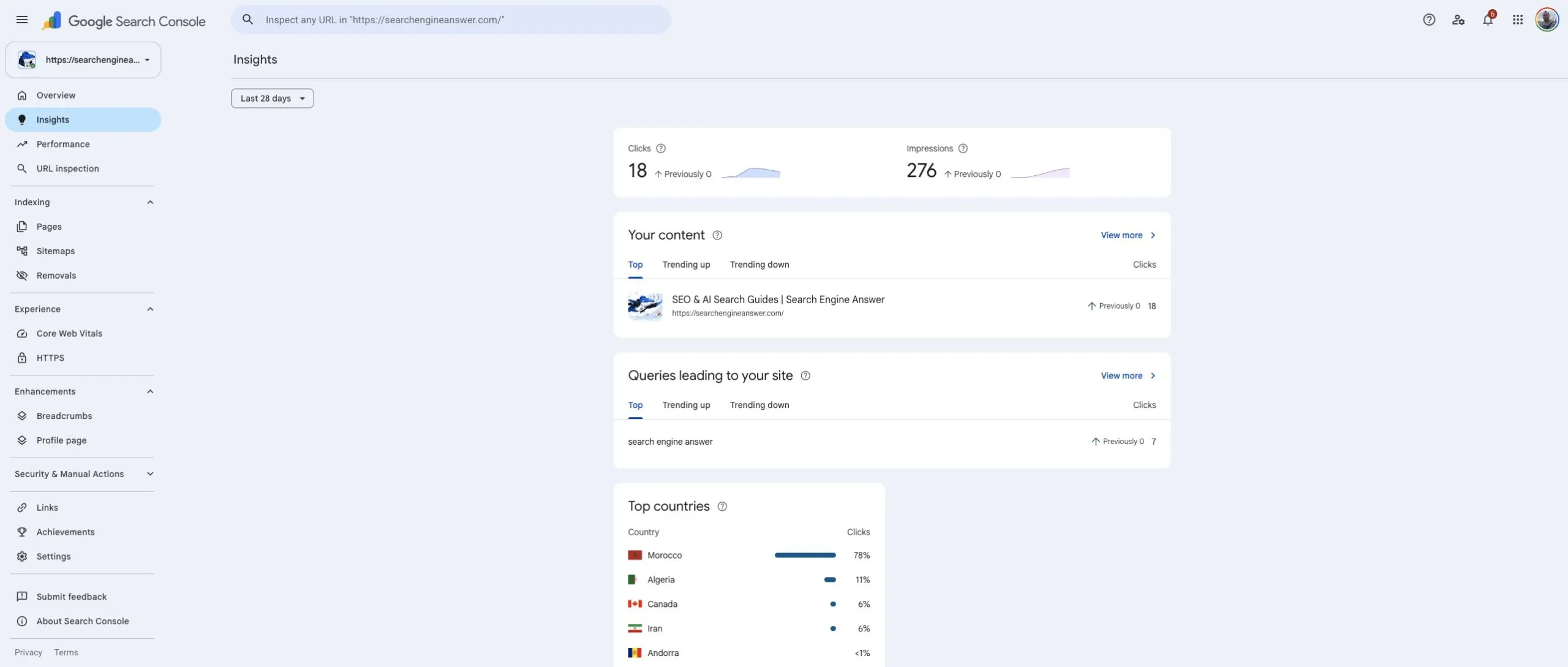The height and width of the screenshot is (667, 1568).
Task: Open the Privacy link
Action: [x=28, y=653]
